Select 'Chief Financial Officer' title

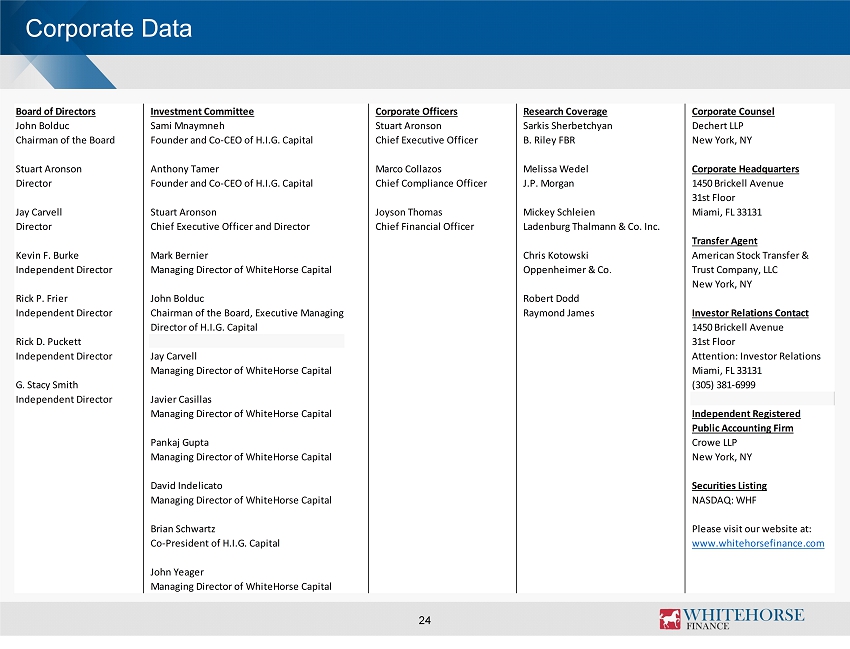tap(424, 227)
